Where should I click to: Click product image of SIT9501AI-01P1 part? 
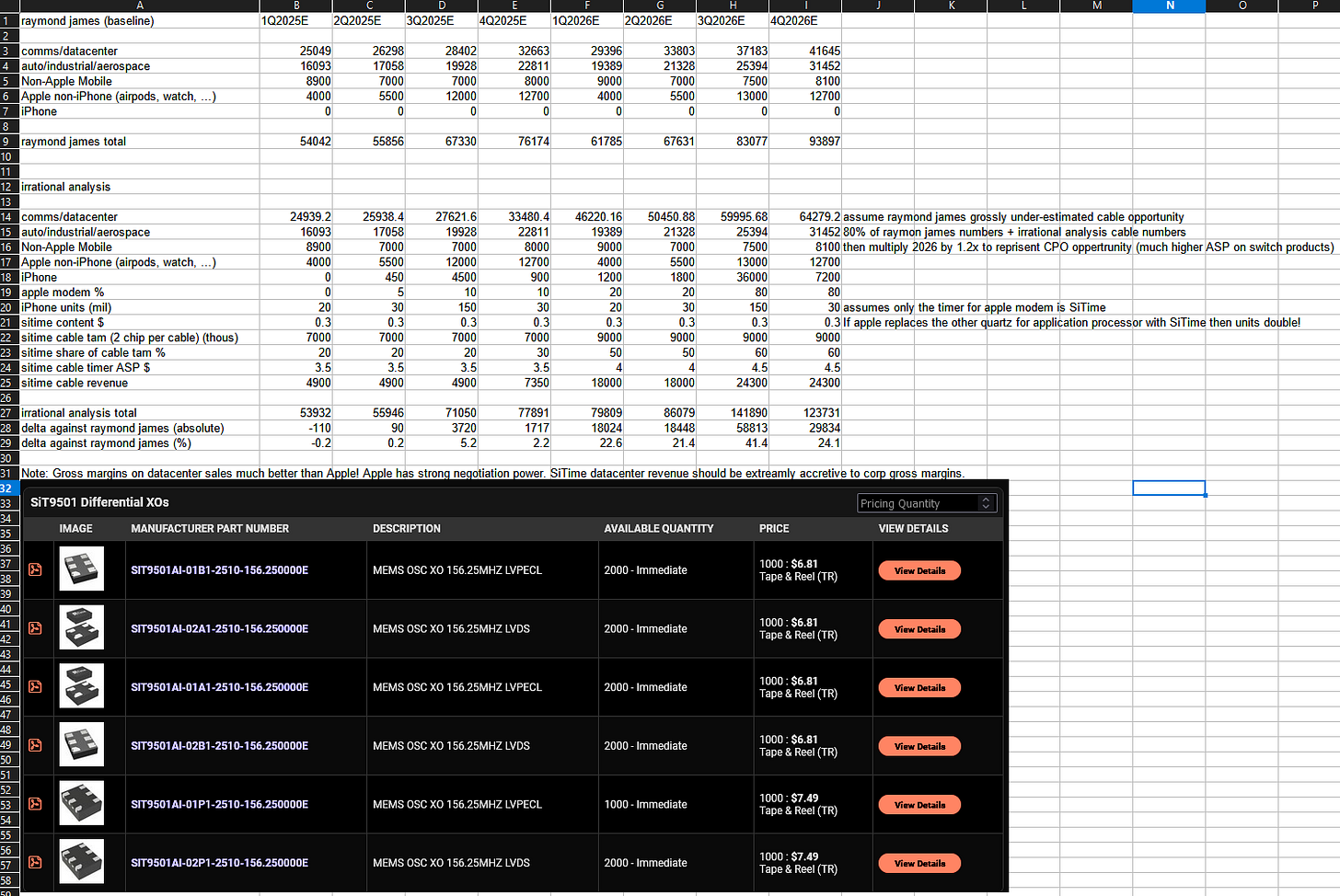tap(82, 803)
